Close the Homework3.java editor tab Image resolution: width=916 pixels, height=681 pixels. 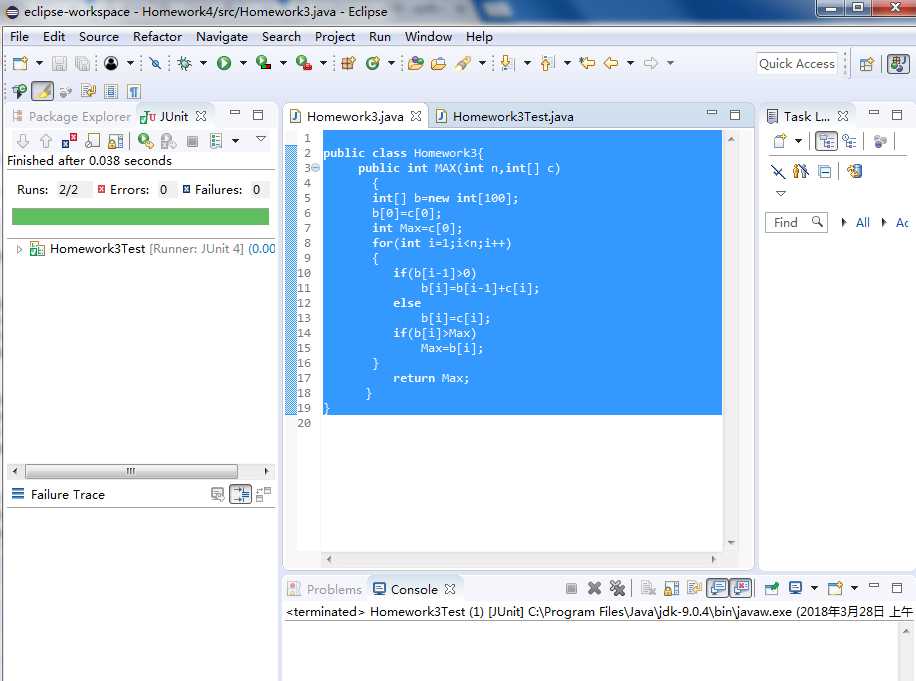(x=416, y=116)
